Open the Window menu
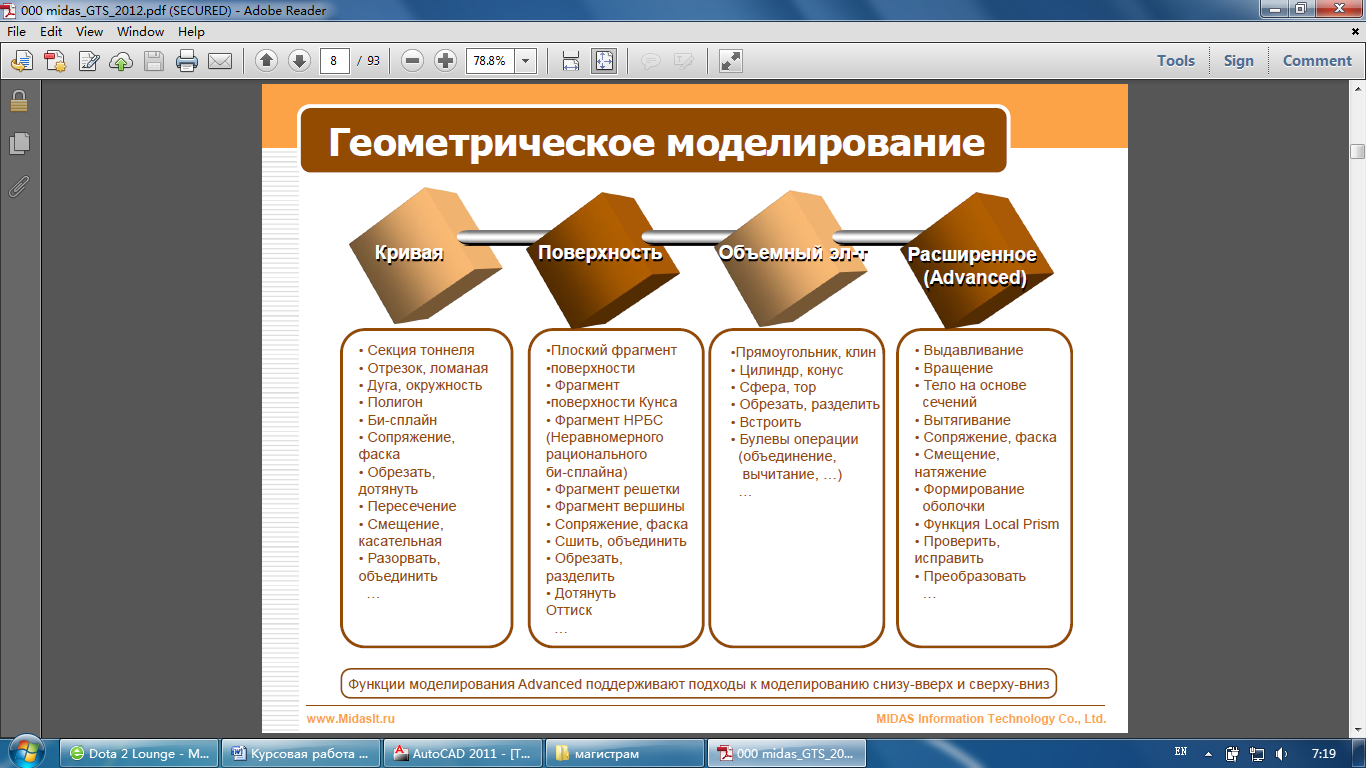1366x768 pixels. pyautogui.click(x=140, y=32)
